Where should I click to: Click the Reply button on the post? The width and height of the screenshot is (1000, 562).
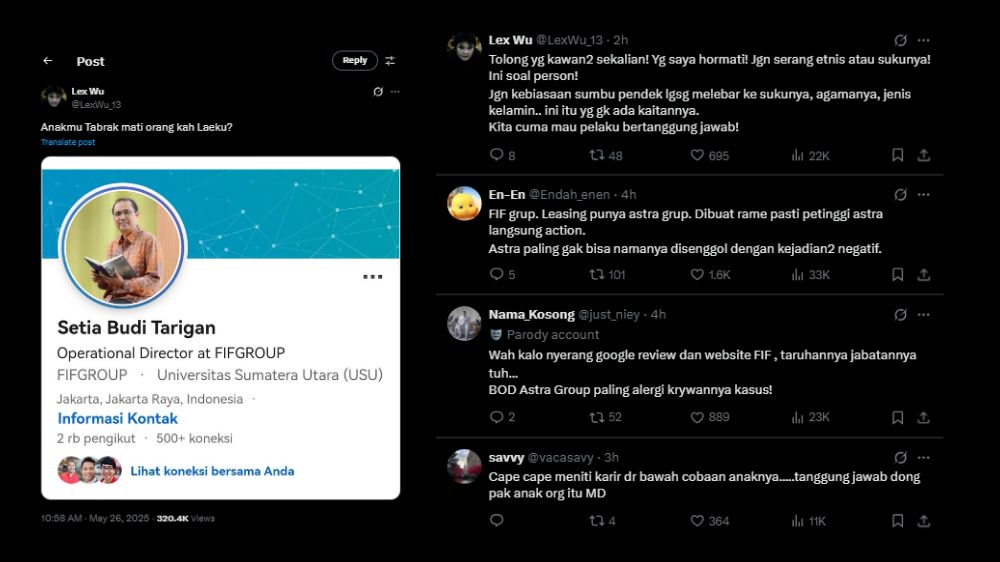tap(355, 61)
